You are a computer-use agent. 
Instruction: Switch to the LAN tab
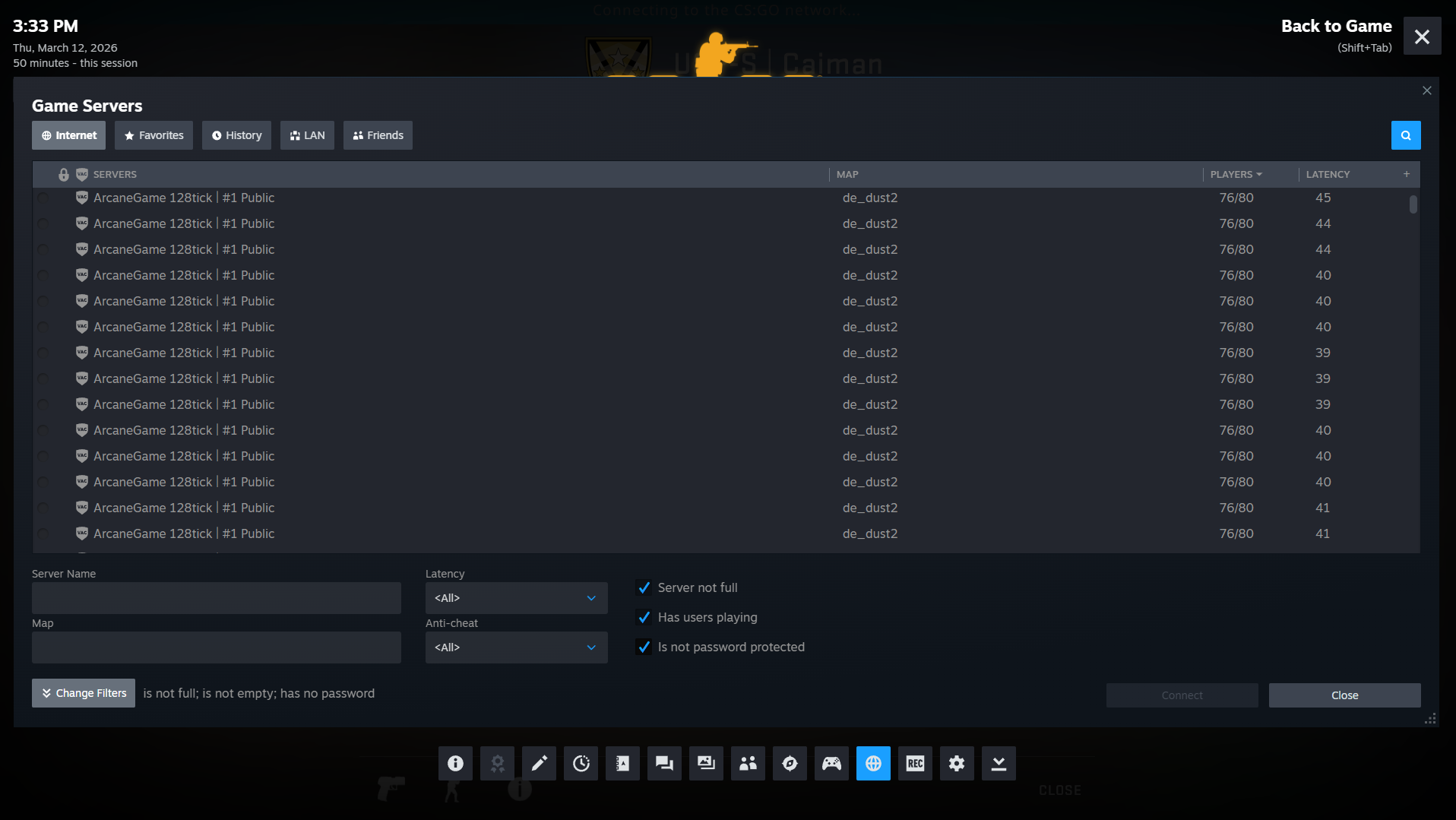tap(307, 135)
